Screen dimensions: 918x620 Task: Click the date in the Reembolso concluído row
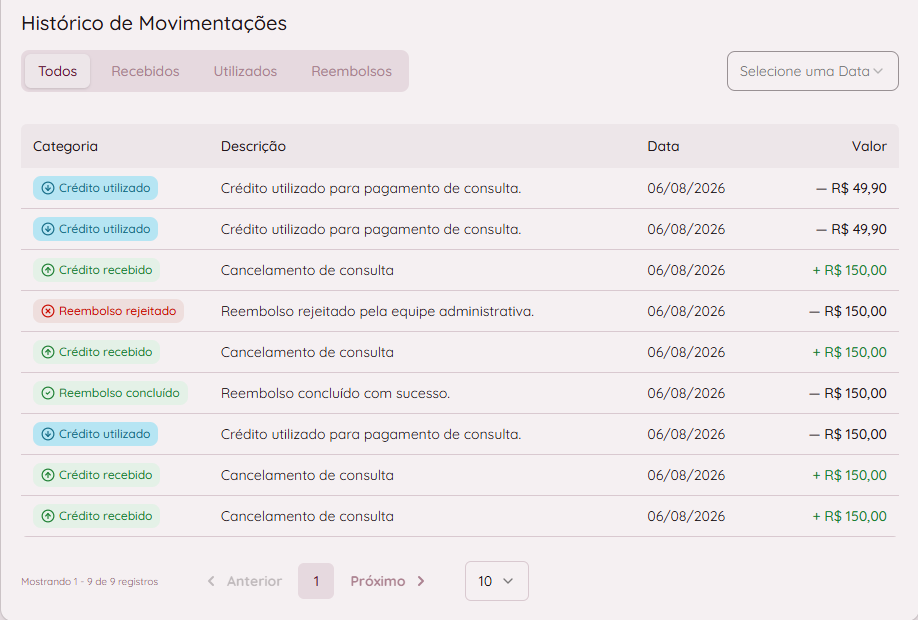click(x=686, y=393)
